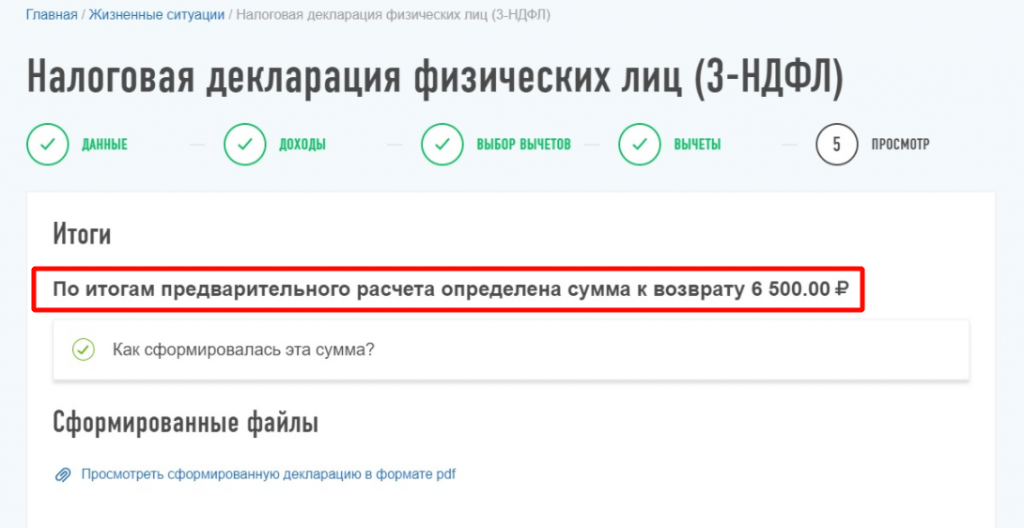Click the page title Налоговая декларация
This screenshot has width=1024, height=528.
(435, 78)
